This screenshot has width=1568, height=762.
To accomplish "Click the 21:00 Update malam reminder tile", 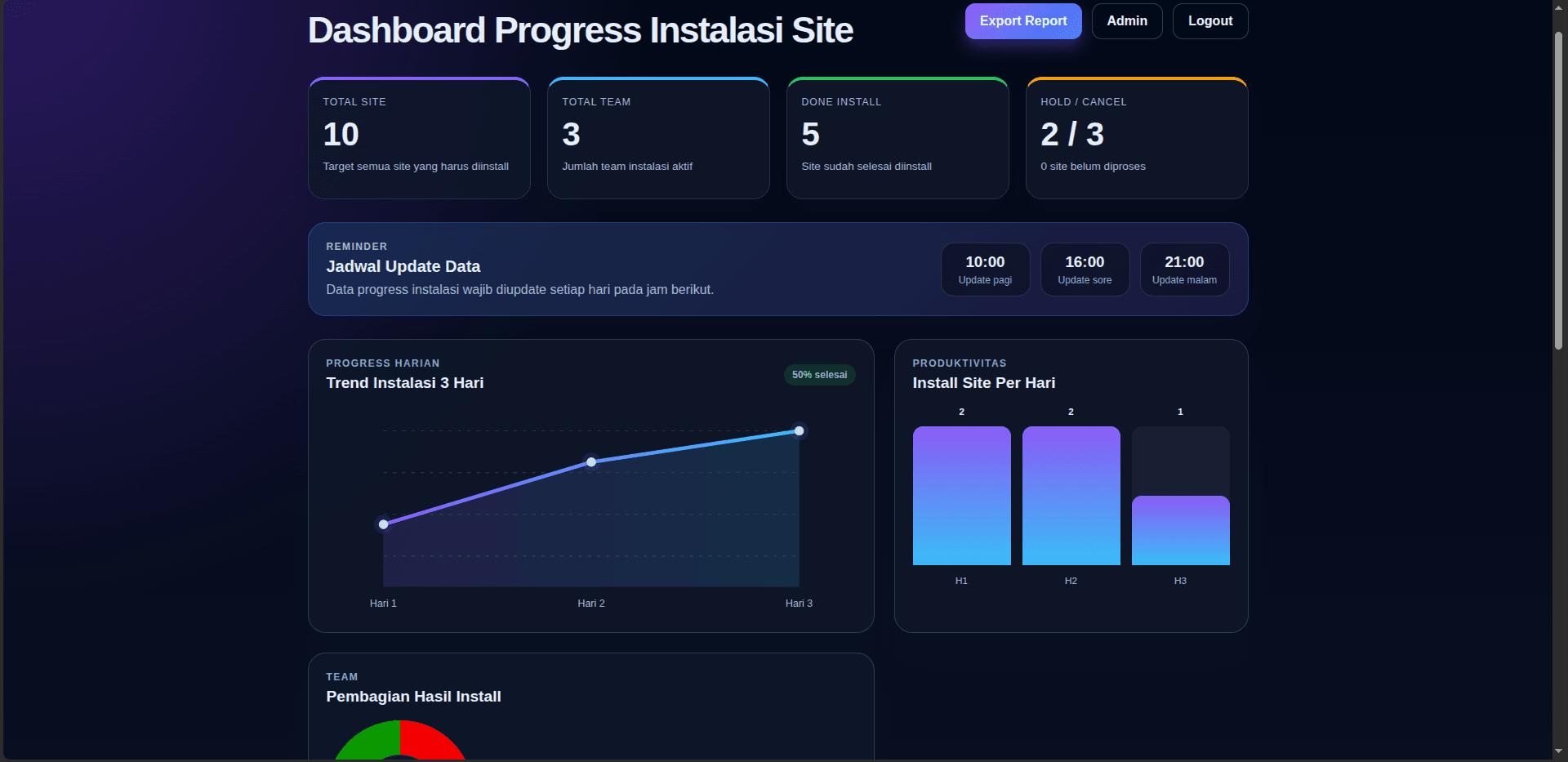I will (x=1184, y=270).
